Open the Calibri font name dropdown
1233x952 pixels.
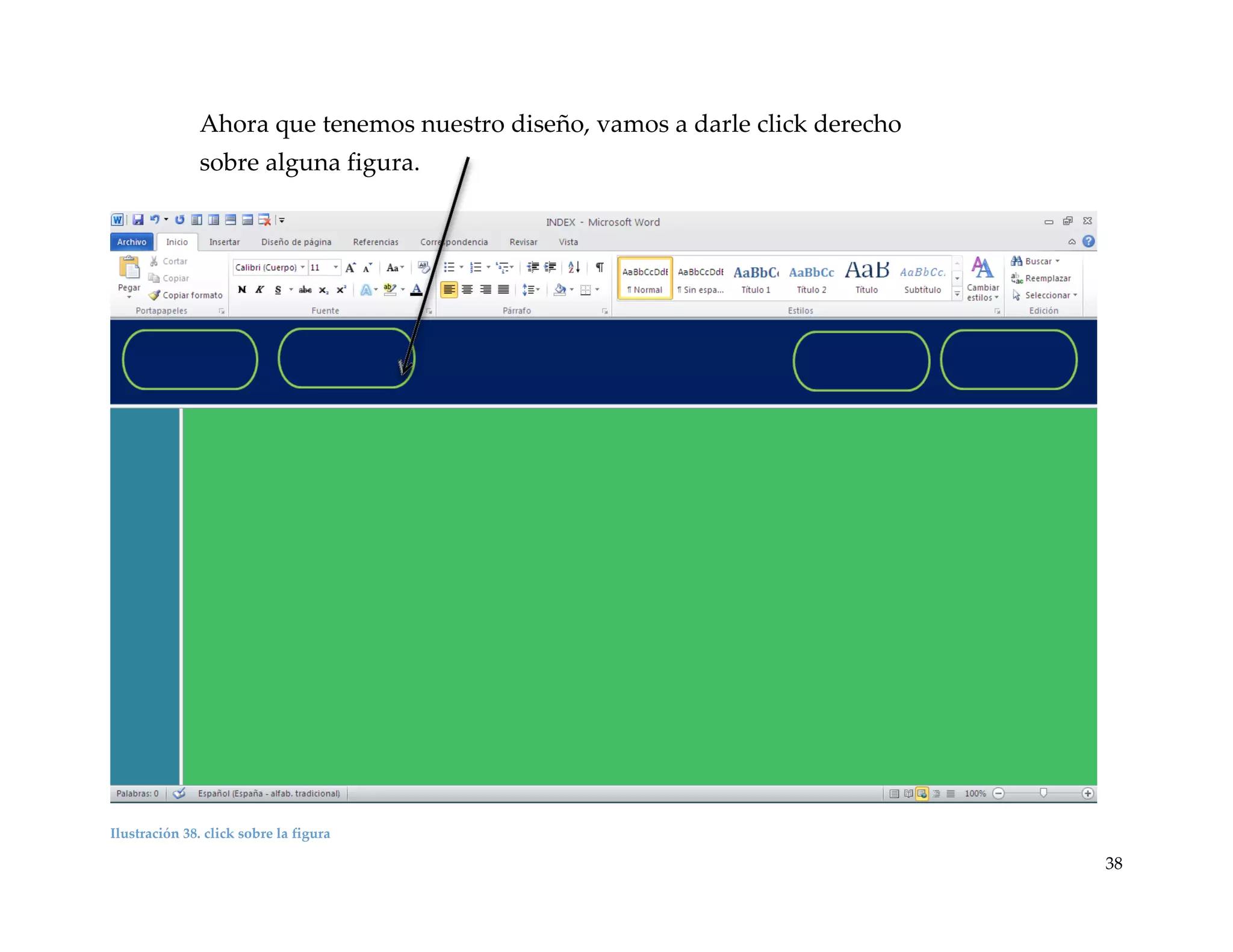pyautogui.click(x=303, y=267)
